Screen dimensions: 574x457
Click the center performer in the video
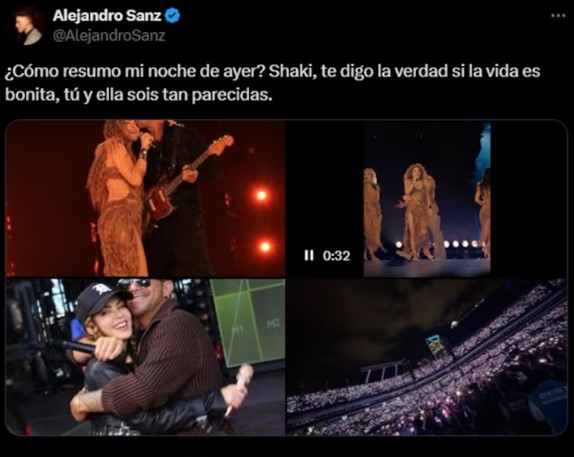point(418,211)
